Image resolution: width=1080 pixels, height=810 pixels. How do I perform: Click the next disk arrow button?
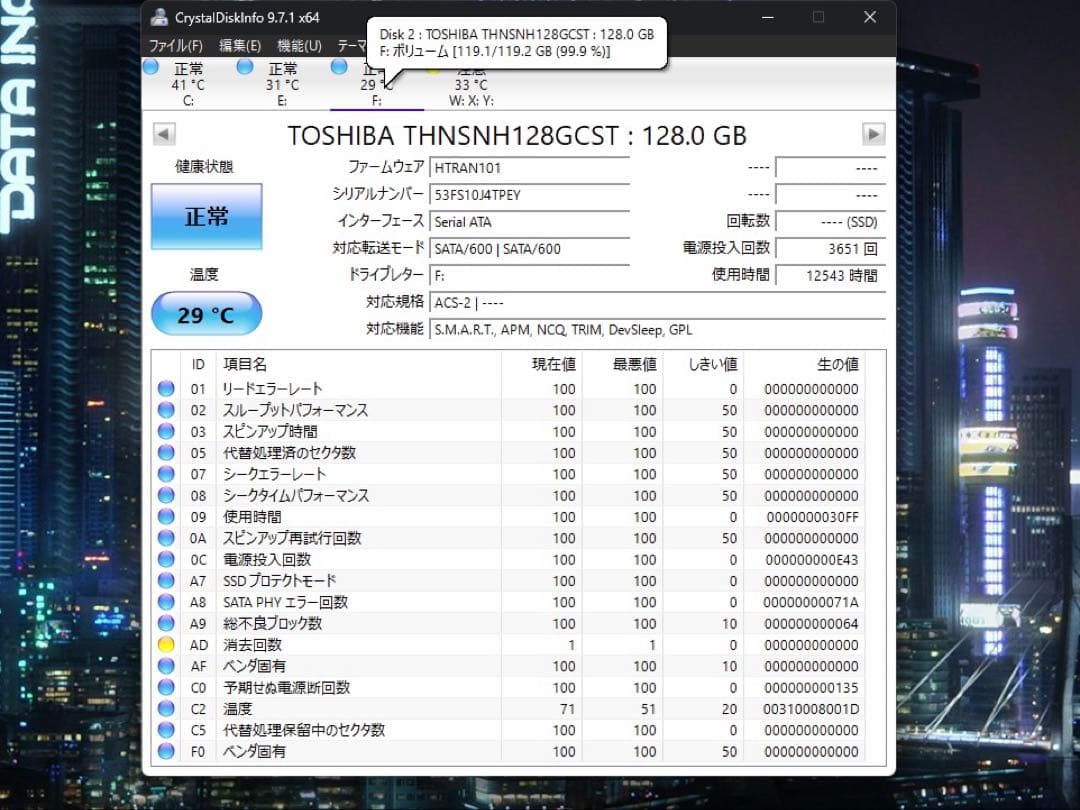871,133
